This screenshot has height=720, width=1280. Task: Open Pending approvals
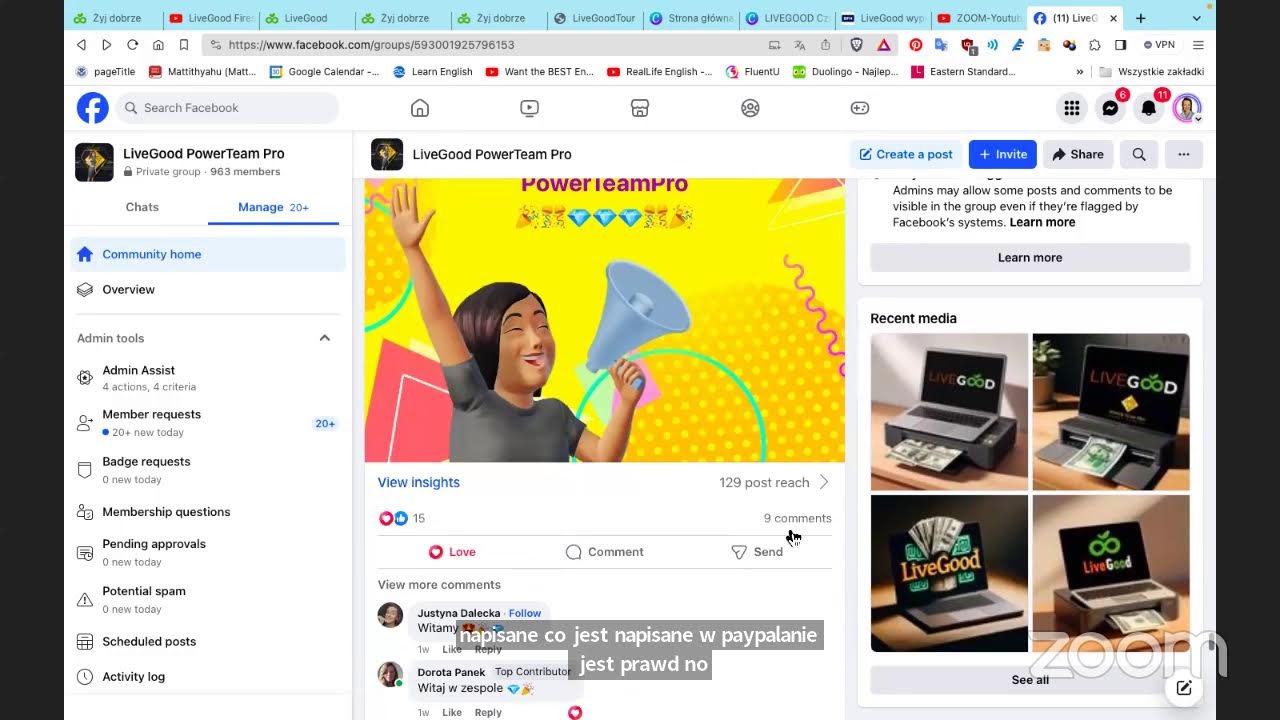pos(208,552)
